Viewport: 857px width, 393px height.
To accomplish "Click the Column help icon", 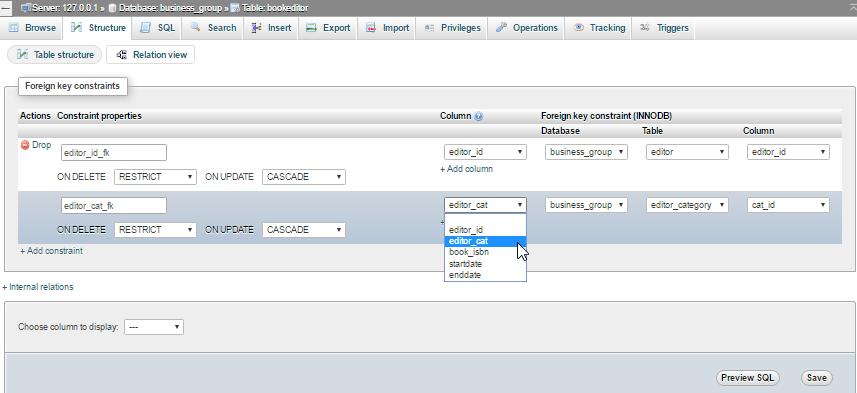I will click(x=478, y=116).
